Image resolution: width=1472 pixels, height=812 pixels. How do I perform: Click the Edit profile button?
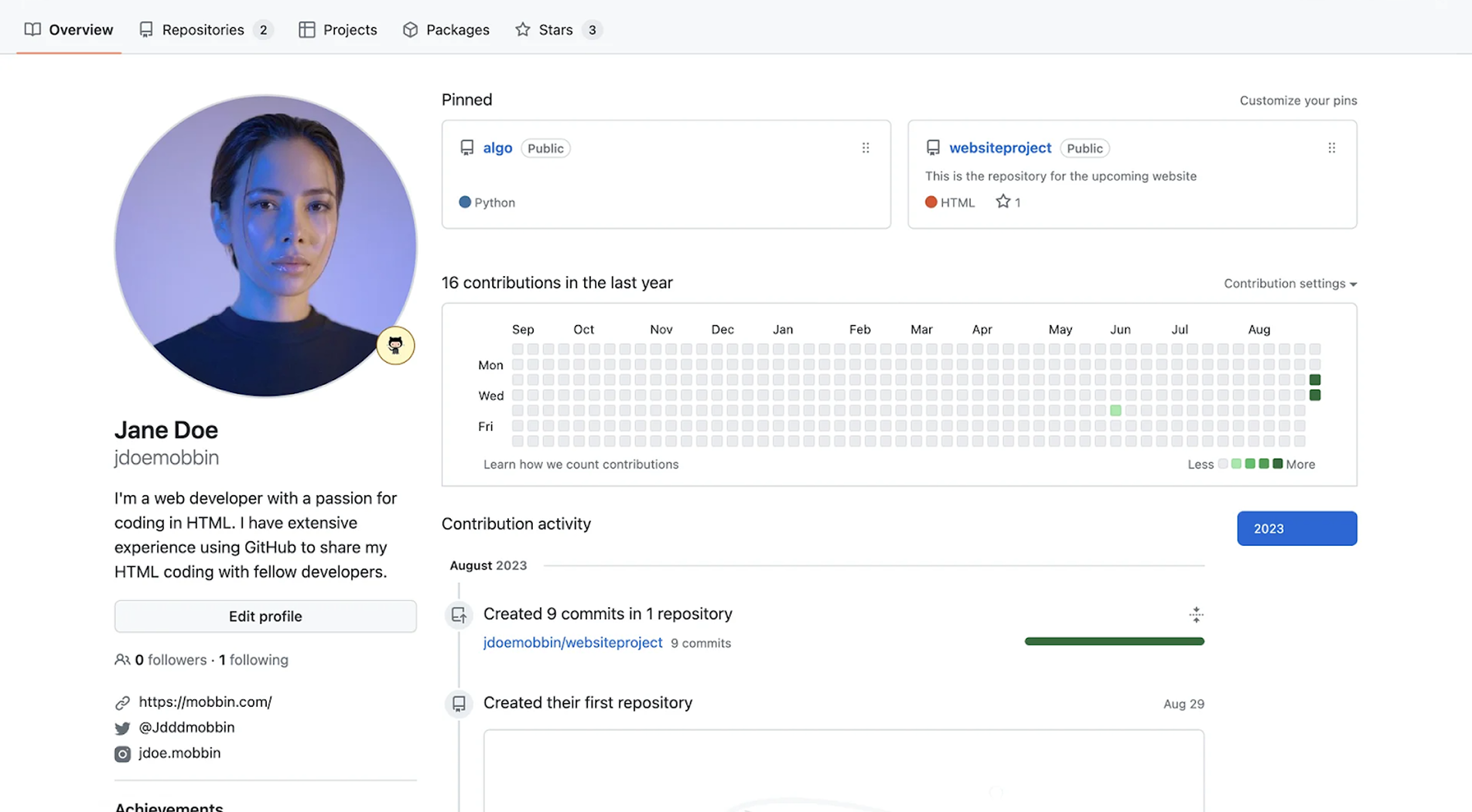click(265, 616)
